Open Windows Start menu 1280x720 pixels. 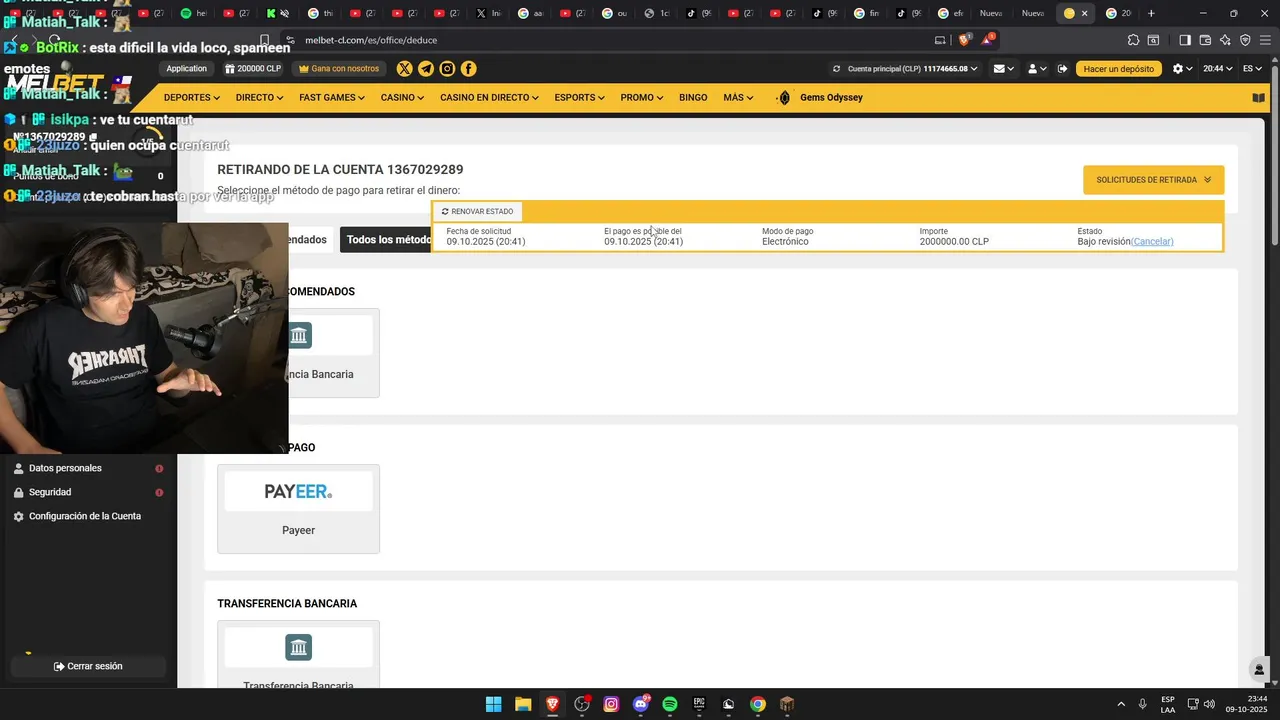[493, 704]
